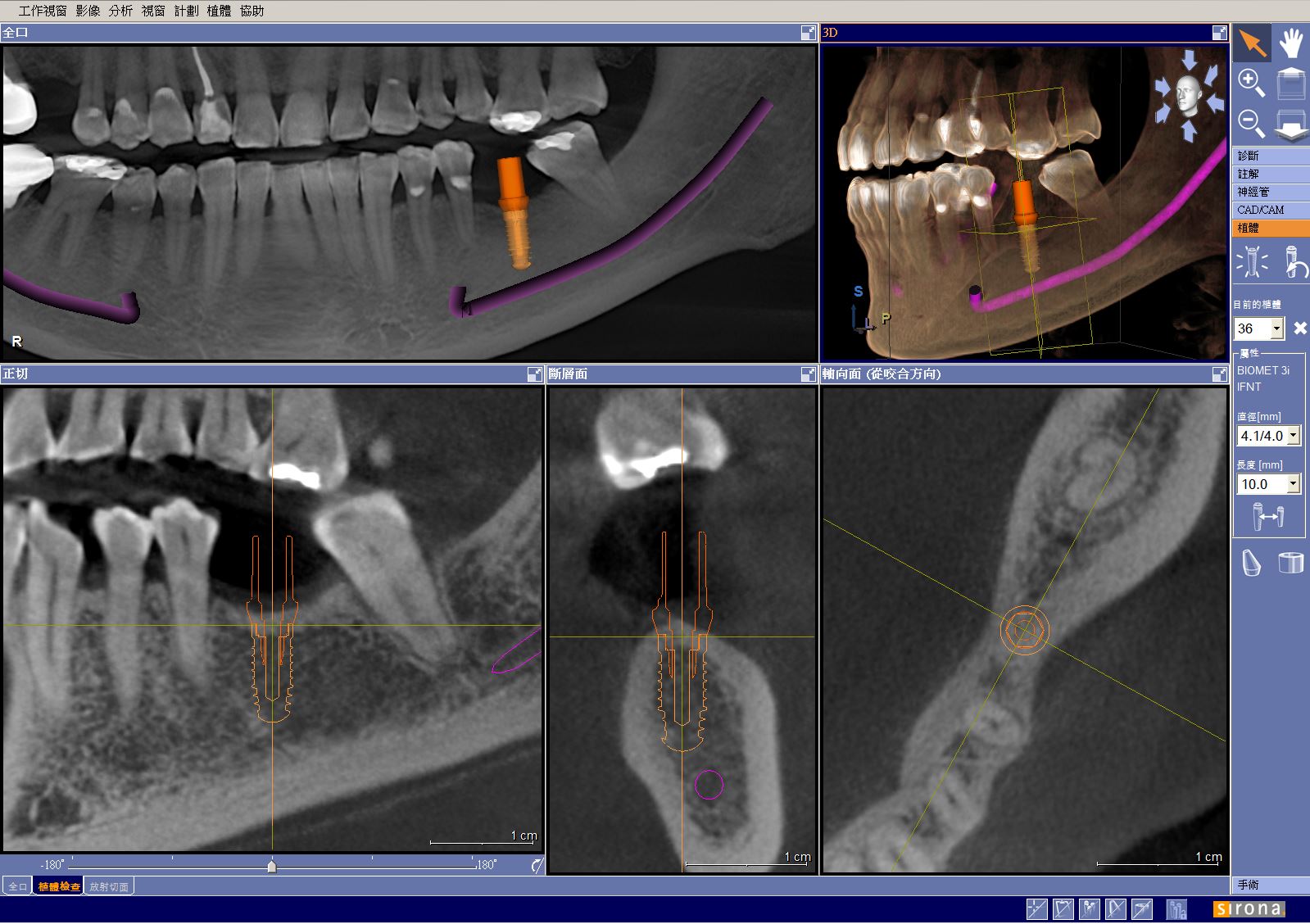Viewport: 1310px width, 924px height.
Task: Click the cylinder sleeve icon
Action: (1290, 563)
